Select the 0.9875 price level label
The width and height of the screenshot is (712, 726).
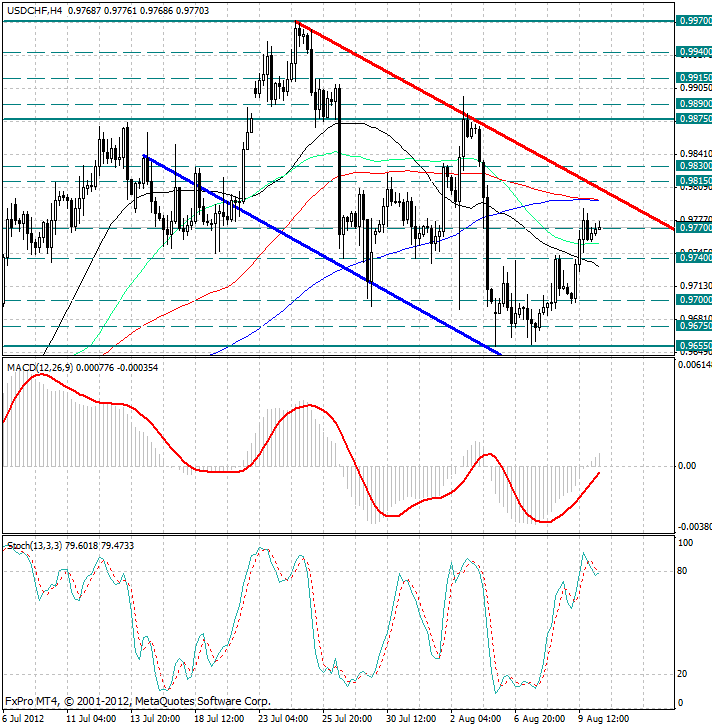pyautogui.click(x=694, y=119)
